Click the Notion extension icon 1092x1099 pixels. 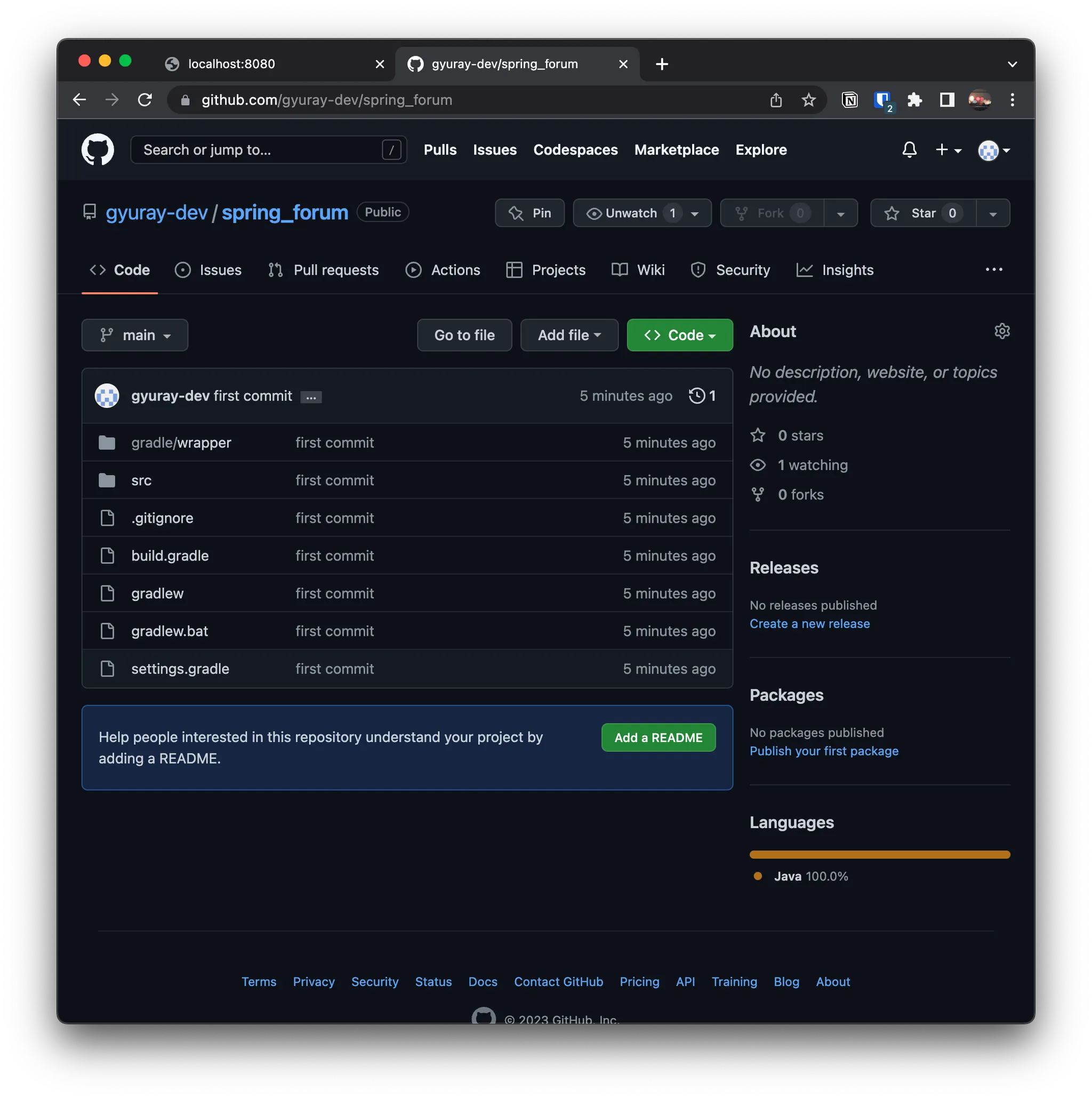click(849, 100)
